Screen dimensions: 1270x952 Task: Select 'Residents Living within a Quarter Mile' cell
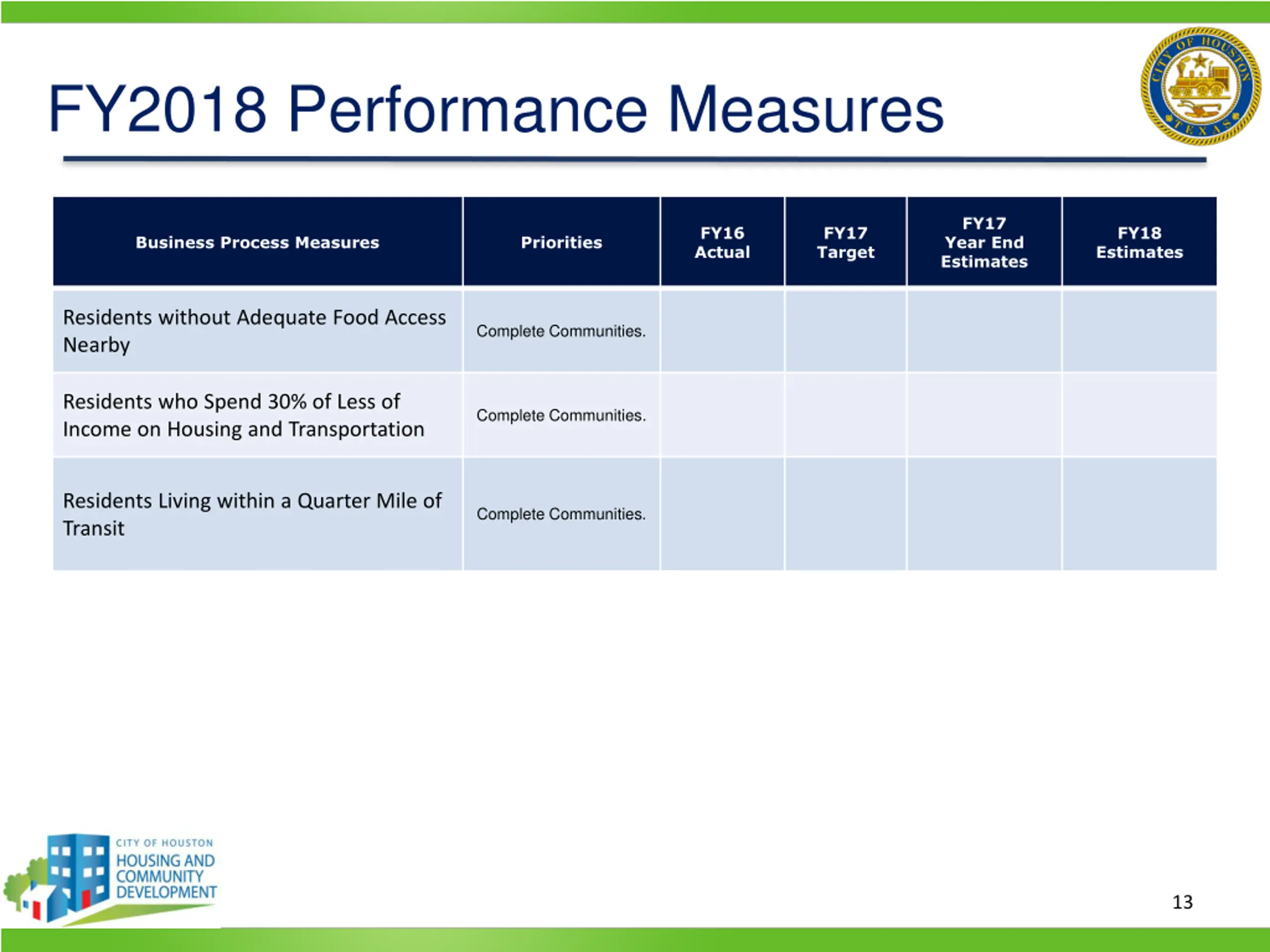(x=257, y=514)
